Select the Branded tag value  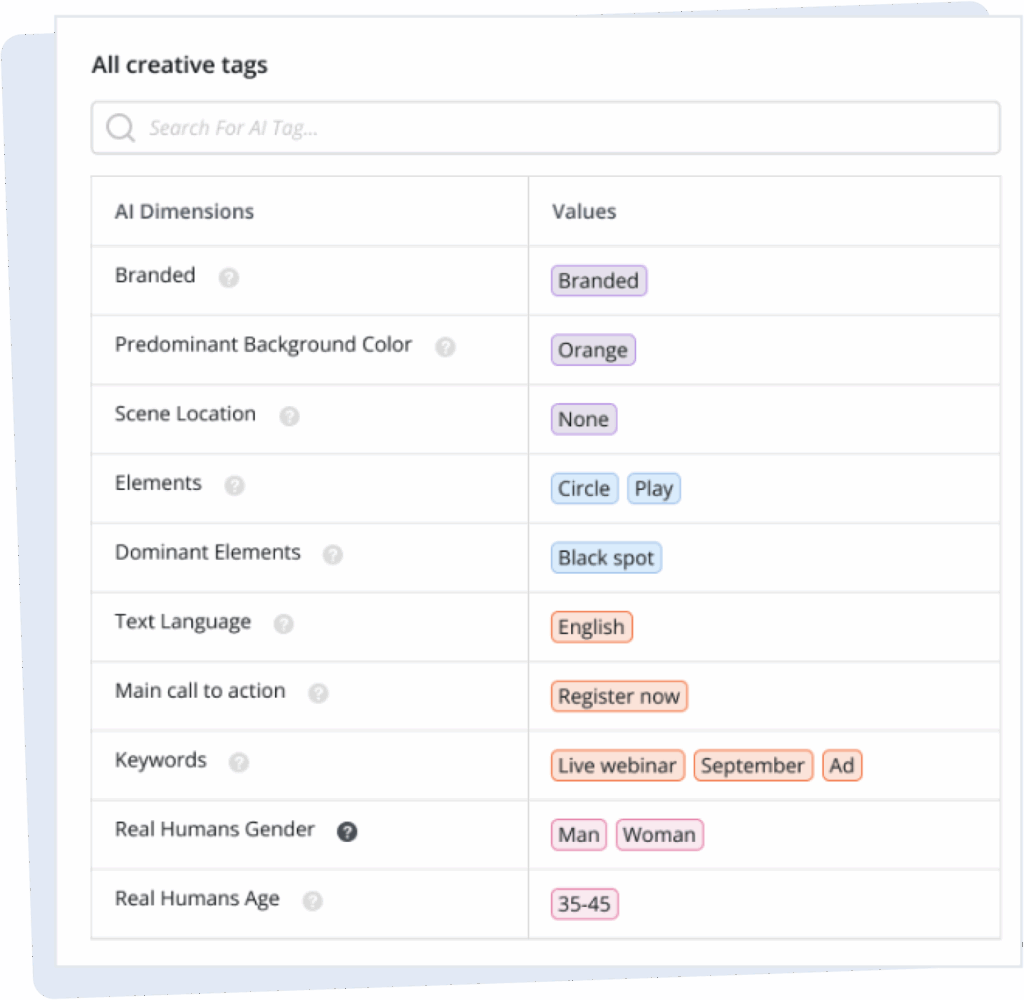(598, 281)
